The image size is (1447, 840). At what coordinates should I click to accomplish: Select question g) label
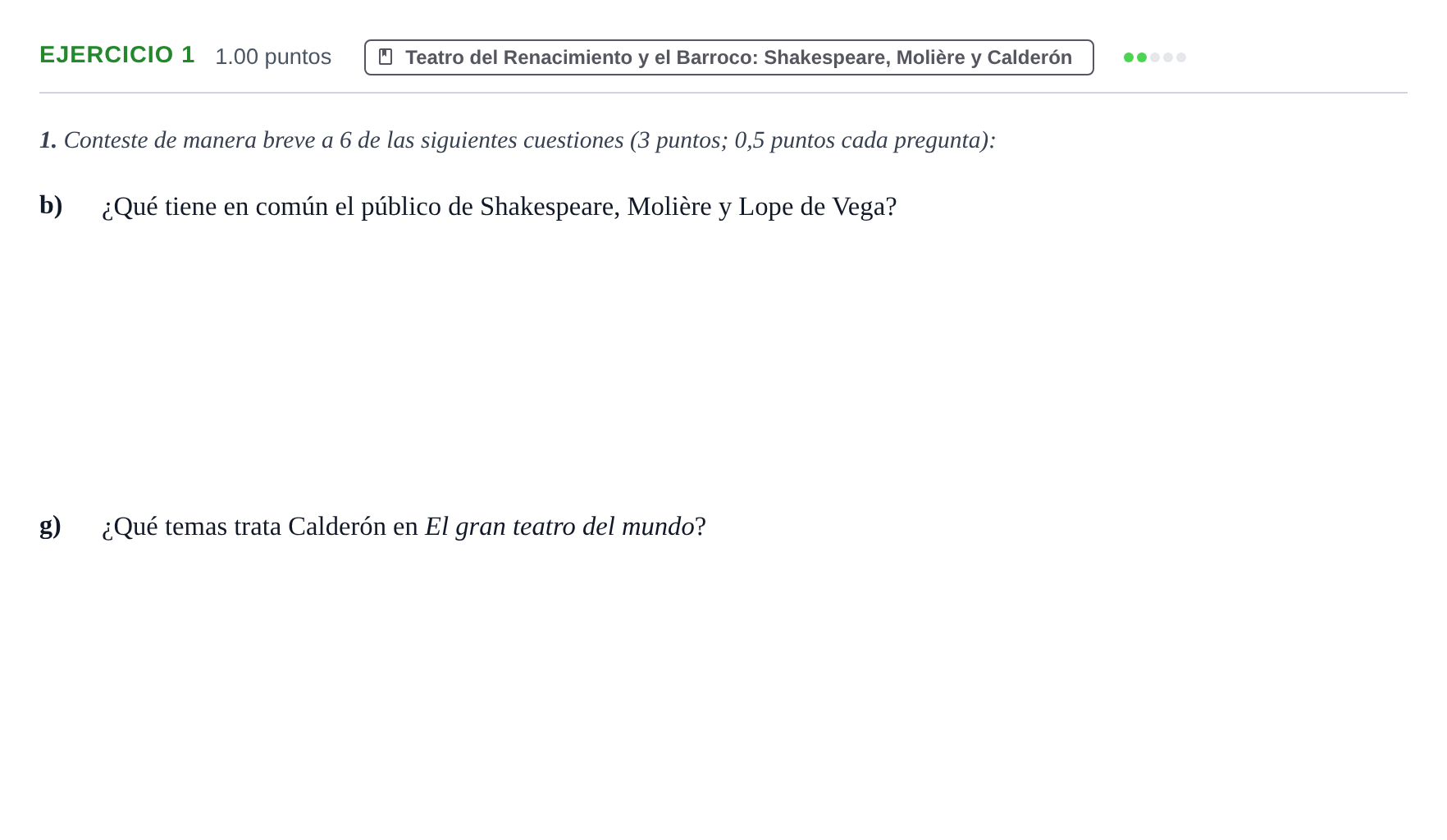pos(50,525)
